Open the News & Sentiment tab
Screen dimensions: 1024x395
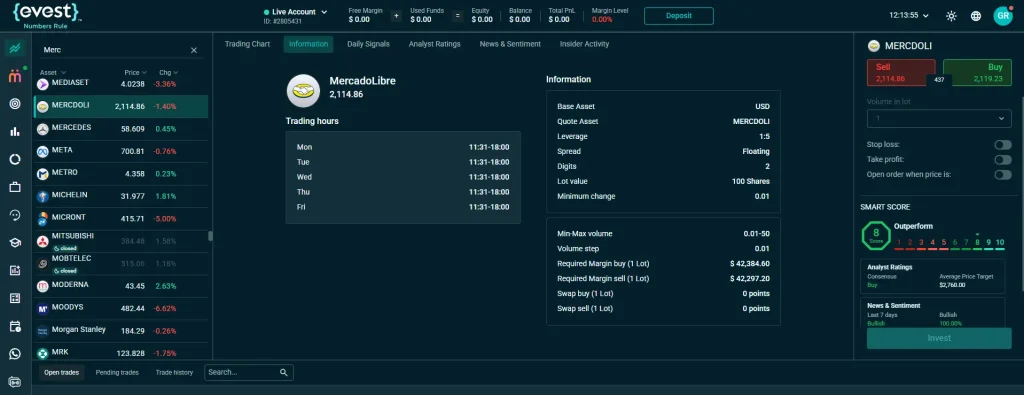(x=510, y=44)
